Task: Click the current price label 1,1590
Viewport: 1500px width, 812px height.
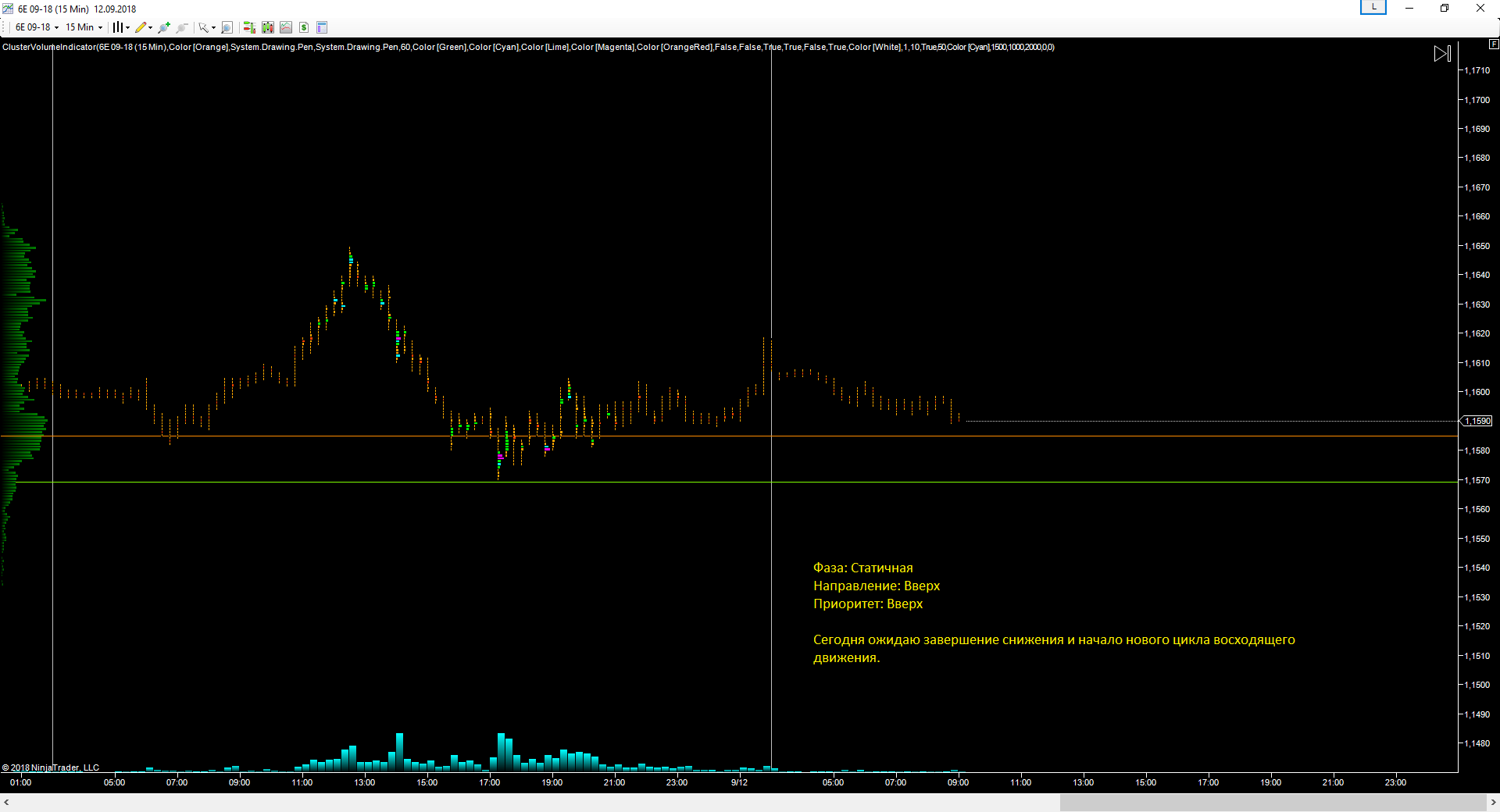Action: [x=1477, y=421]
